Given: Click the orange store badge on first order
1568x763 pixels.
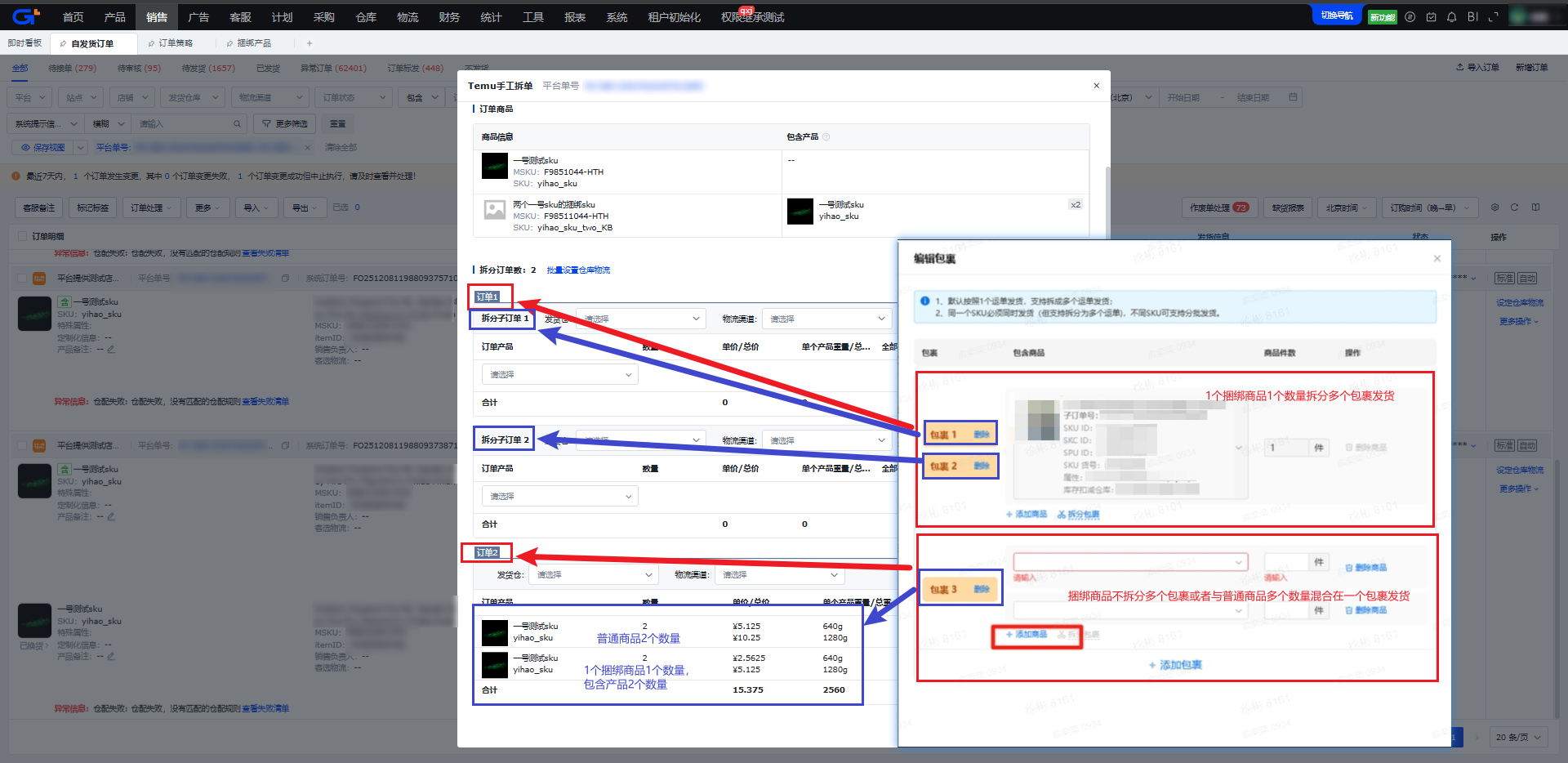Looking at the screenshot, I should [39, 279].
